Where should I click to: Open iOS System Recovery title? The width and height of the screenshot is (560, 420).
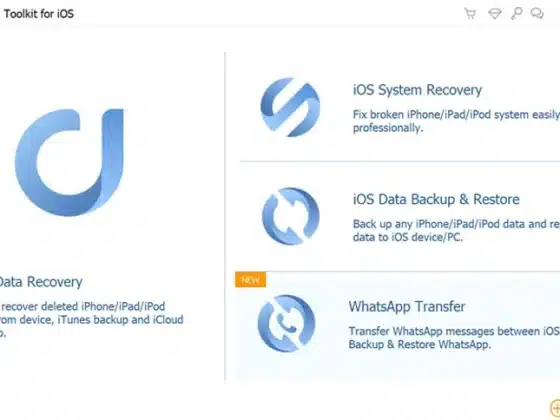point(417,90)
